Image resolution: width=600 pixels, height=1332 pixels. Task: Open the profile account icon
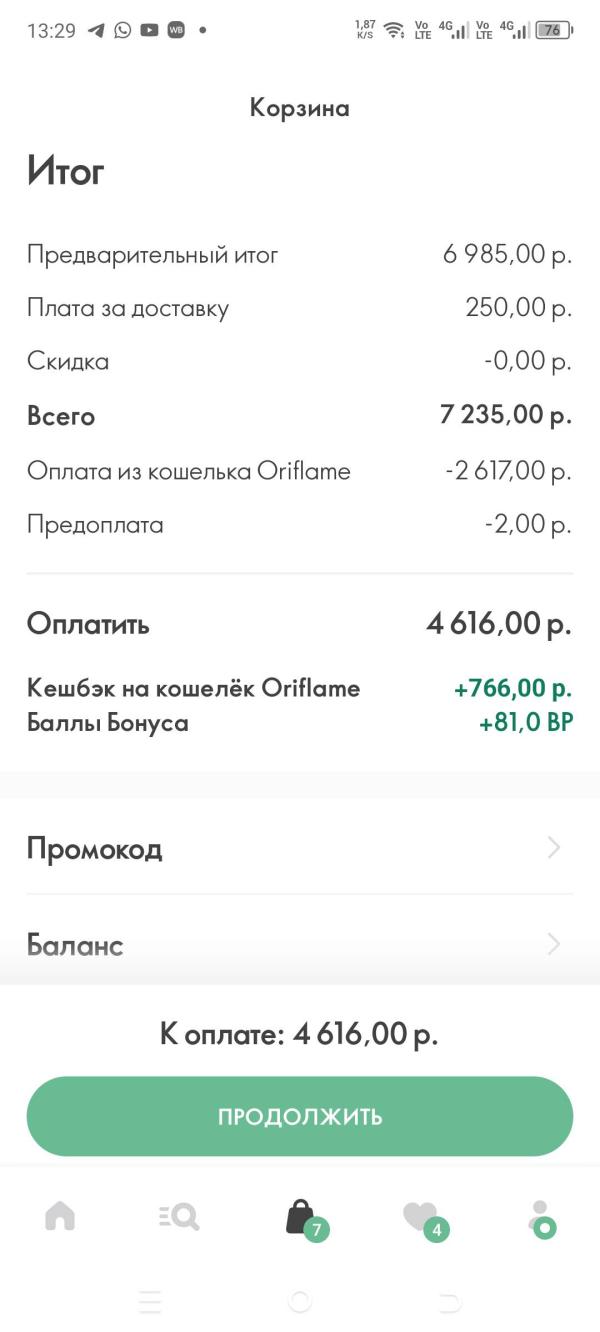(541, 1216)
